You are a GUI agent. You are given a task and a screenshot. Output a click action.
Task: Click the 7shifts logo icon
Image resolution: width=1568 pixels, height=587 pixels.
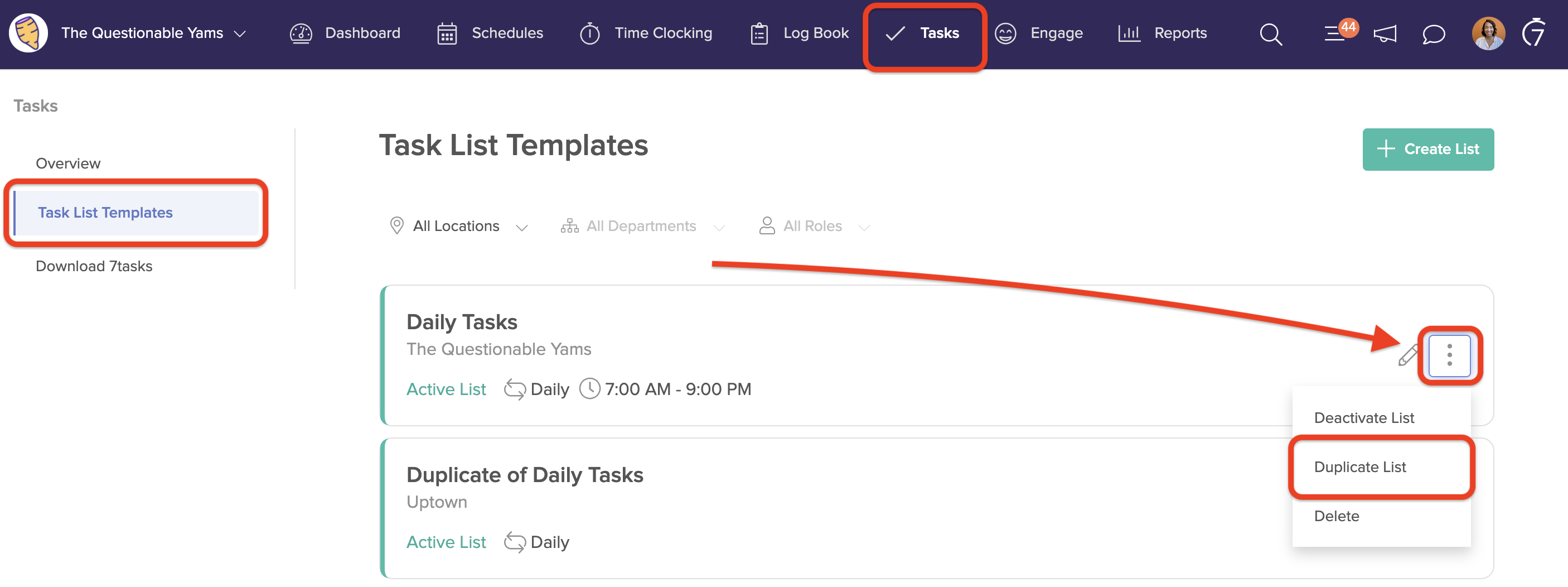[x=1534, y=33]
